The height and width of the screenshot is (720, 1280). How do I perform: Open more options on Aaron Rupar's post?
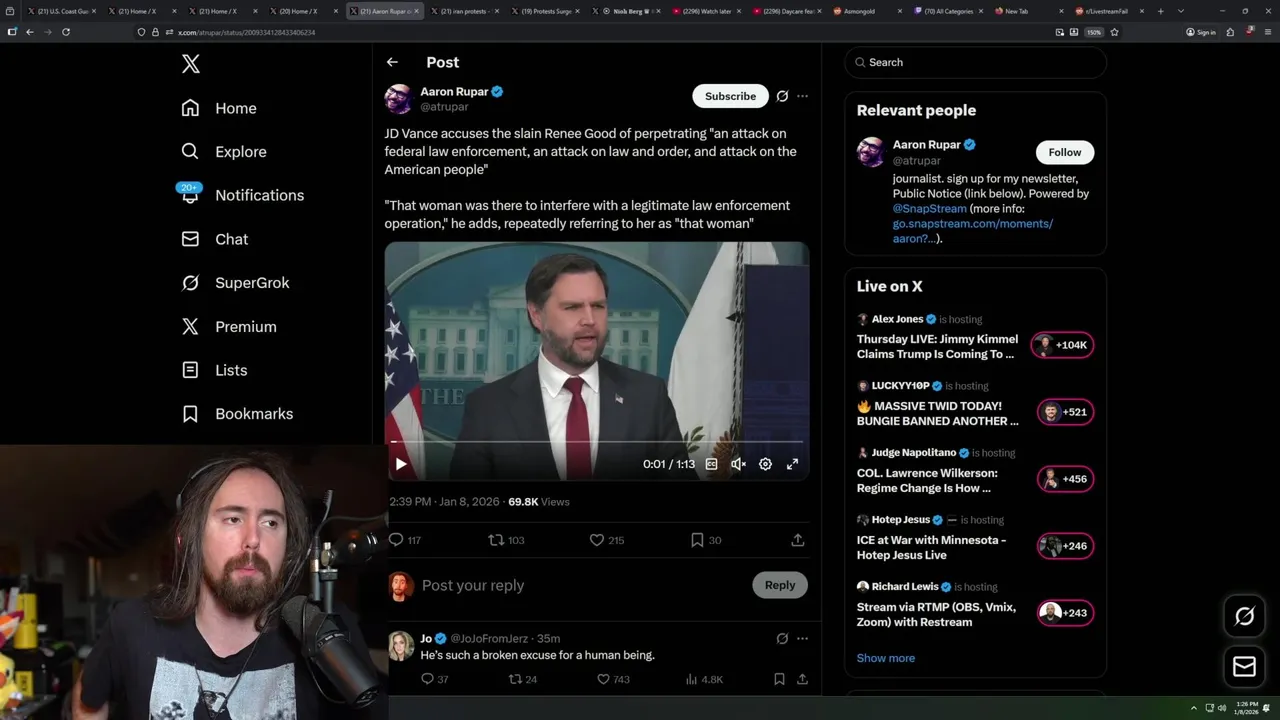802,96
